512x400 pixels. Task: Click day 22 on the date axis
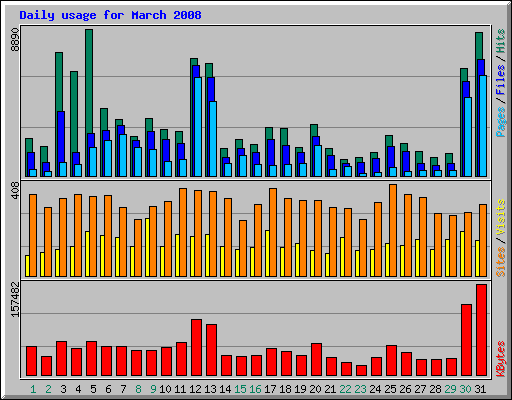pos(345,389)
